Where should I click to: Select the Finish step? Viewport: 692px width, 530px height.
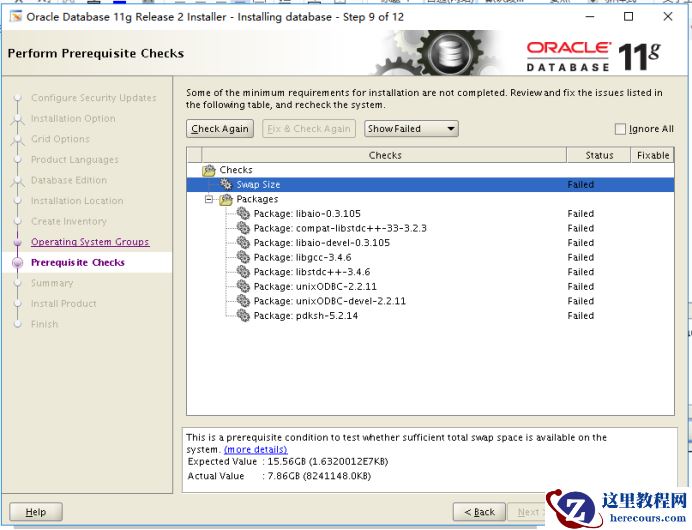pos(45,324)
